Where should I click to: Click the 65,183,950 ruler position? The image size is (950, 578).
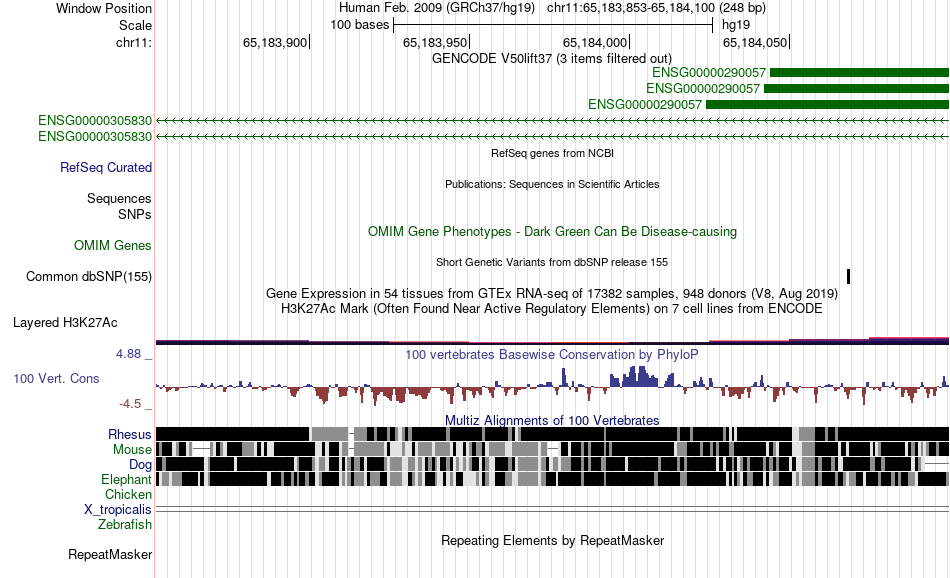(x=434, y=42)
